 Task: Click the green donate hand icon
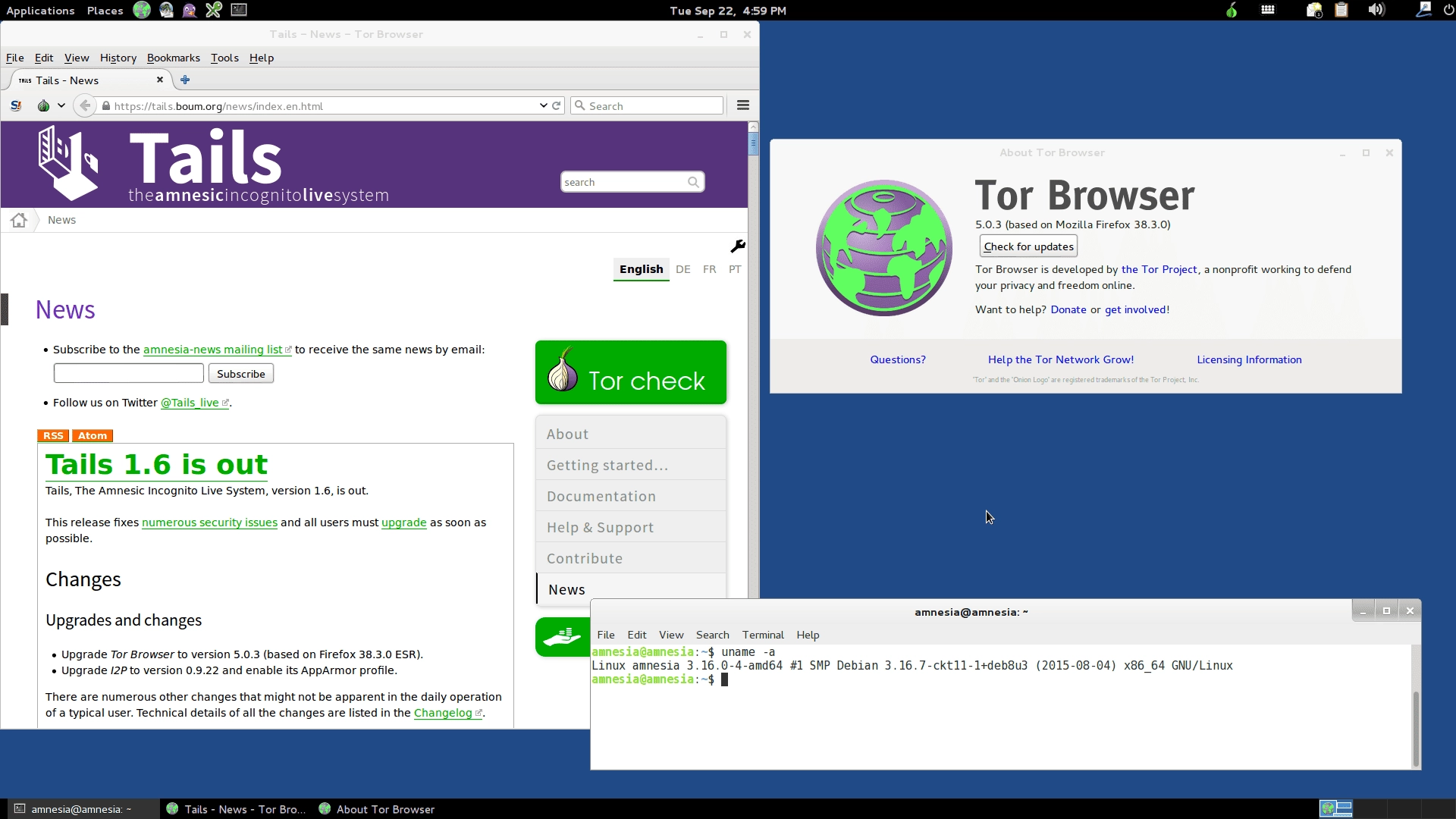(563, 636)
